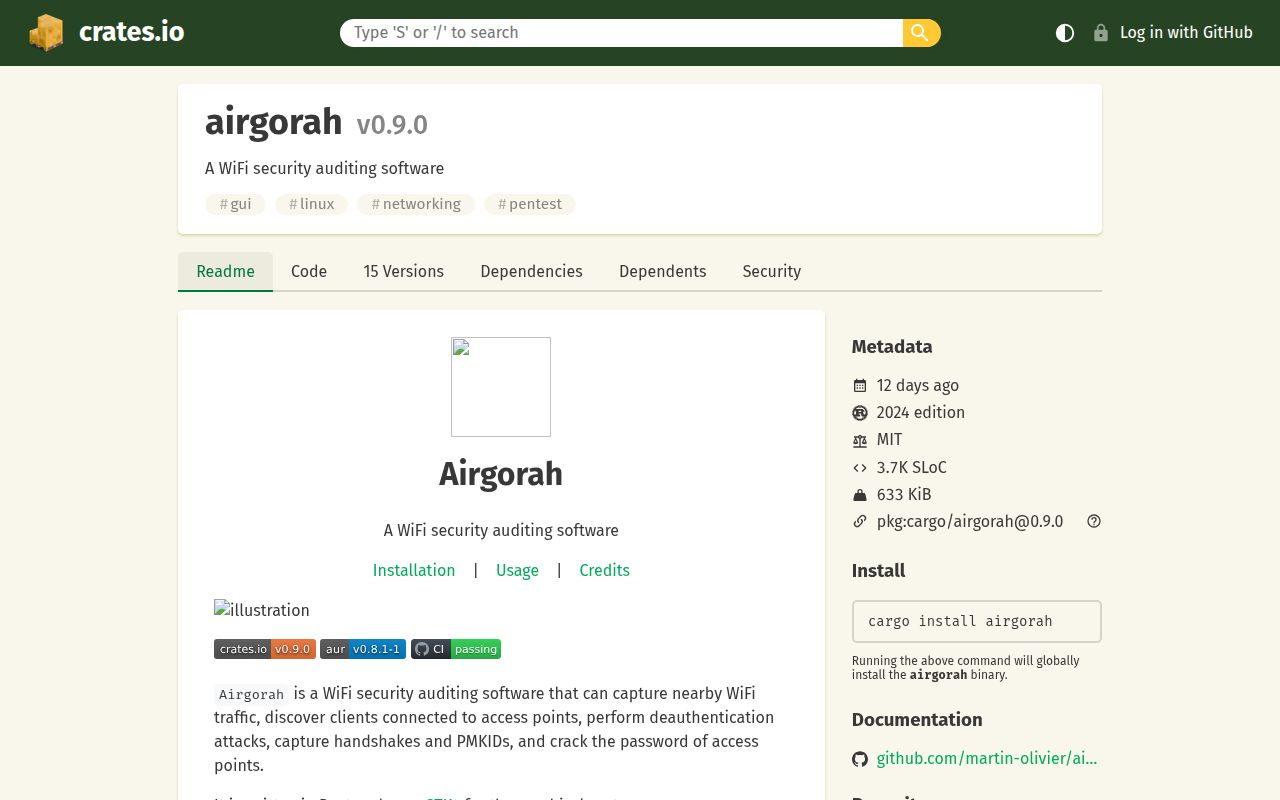Click the crates.io v0.9.0 badge
This screenshot has width=1280, height=800.
pyautogui.click(x=265, y=649)
